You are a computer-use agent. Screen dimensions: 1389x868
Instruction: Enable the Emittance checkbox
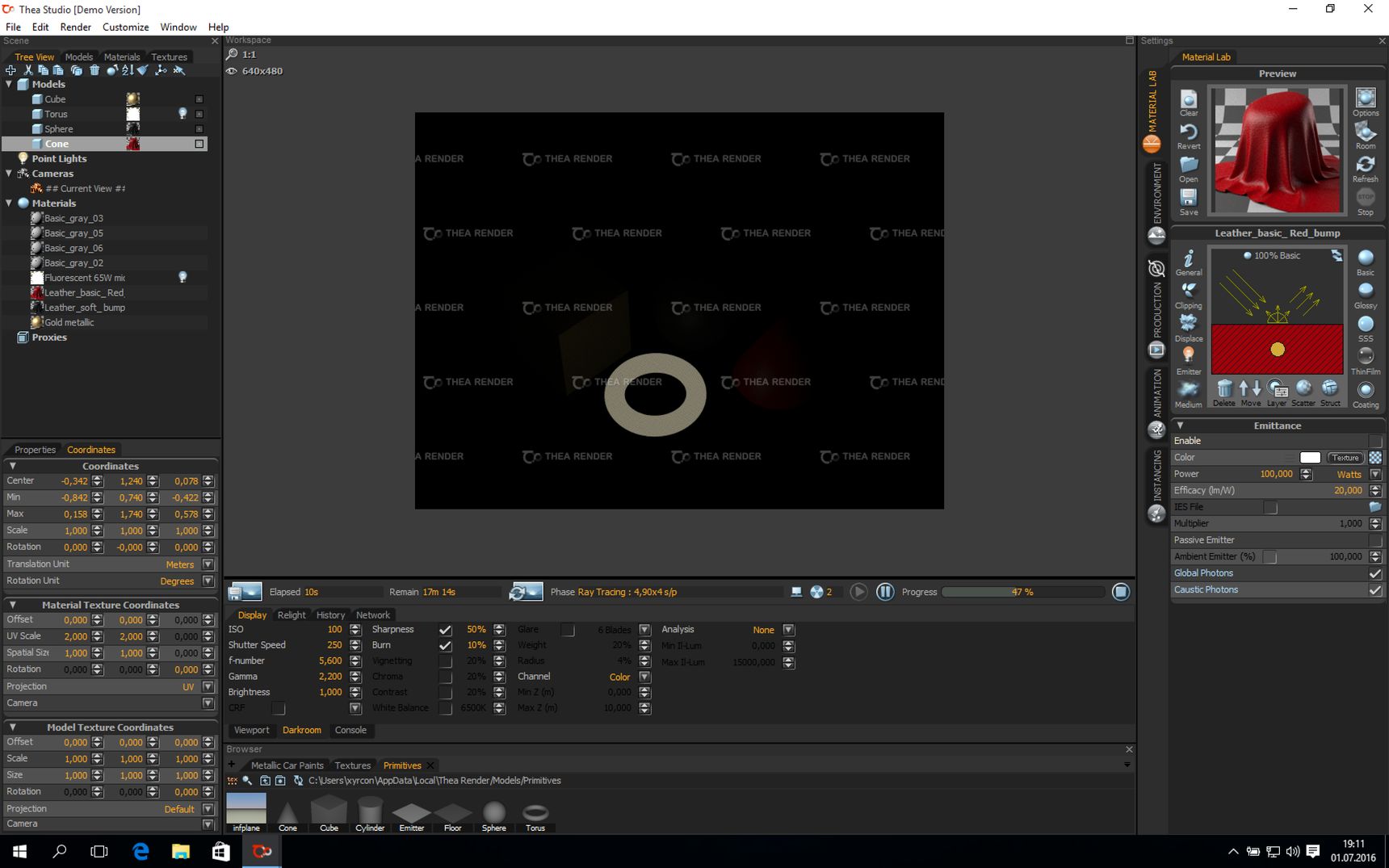point(1375,441)
